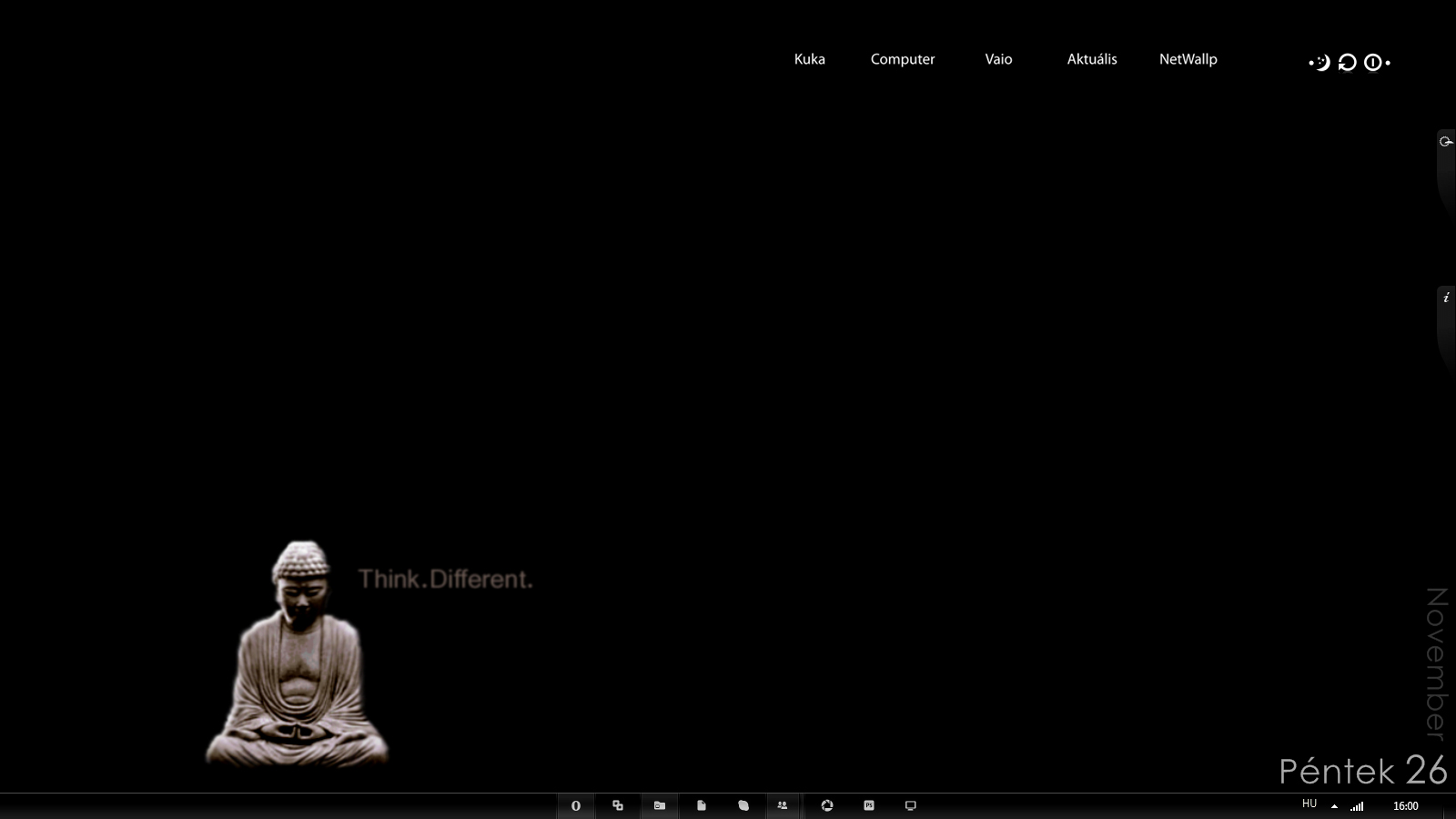Click the moon sleep icon

(x=1321, y=62)
